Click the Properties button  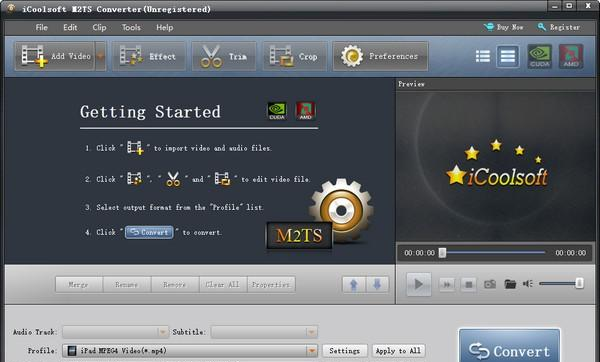(x=271, y=285)
